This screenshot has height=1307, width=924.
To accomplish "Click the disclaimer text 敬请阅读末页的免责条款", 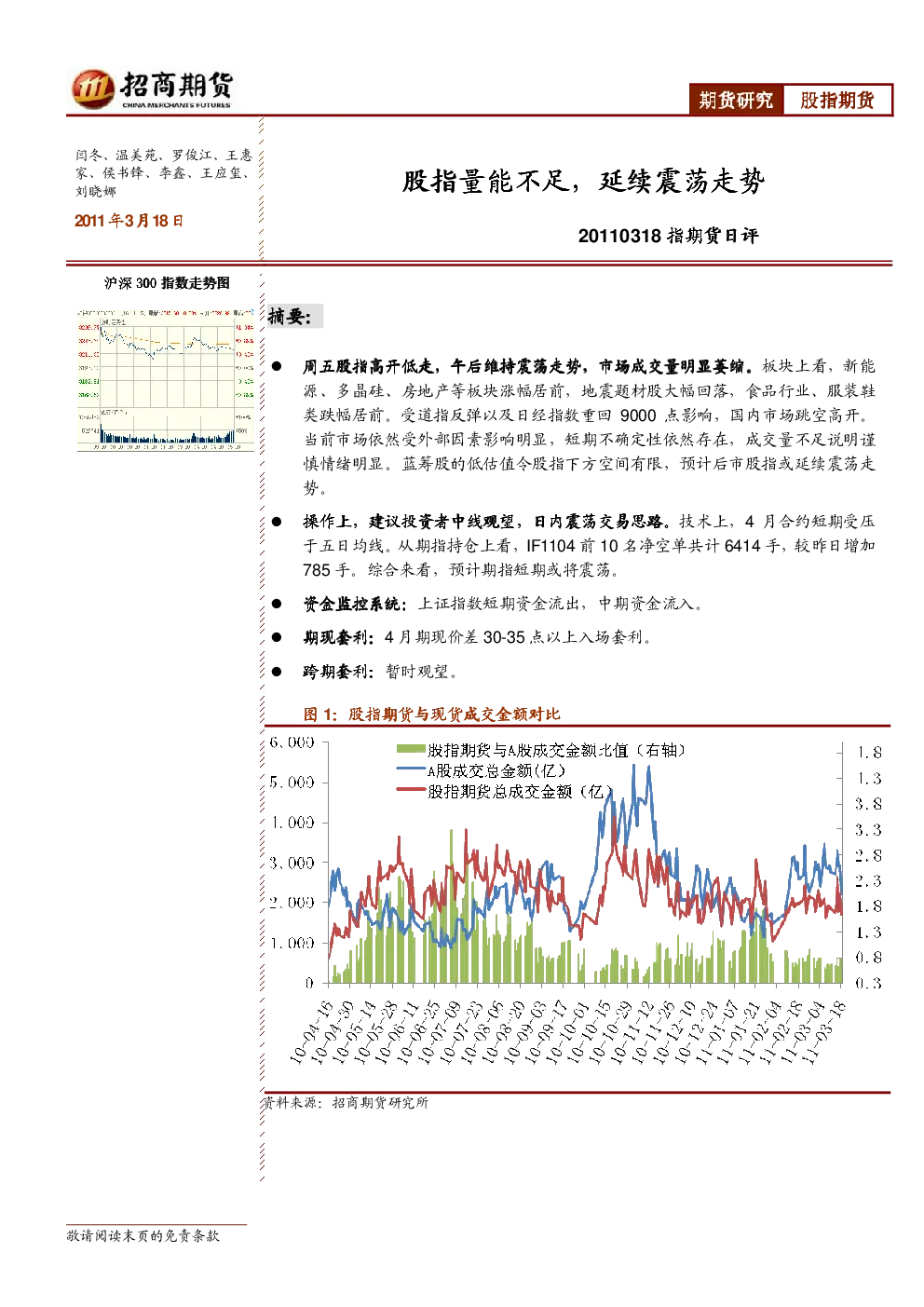I will click(x=143, y=1235).
